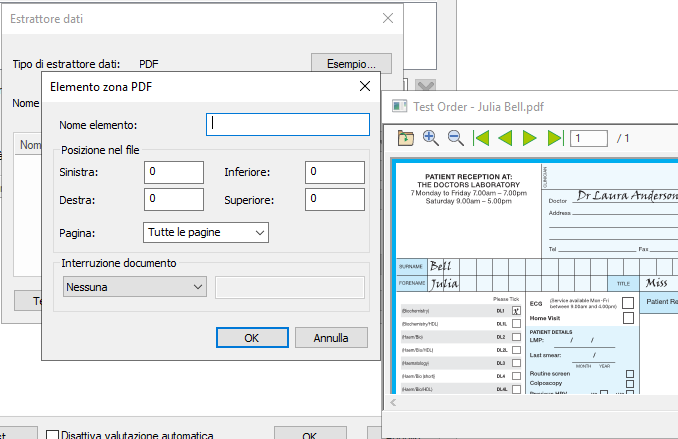The width and height of the screenshot is (678, 439).
Task: Tick the ECG checkbox on the form
Action: (628, 302)
